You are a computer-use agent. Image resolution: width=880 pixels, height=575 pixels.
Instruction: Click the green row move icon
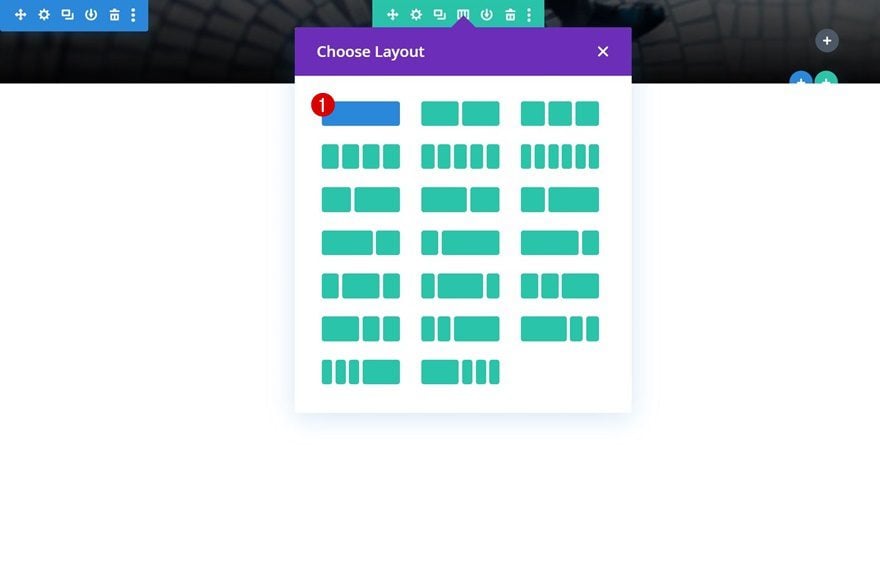point(392,15)
